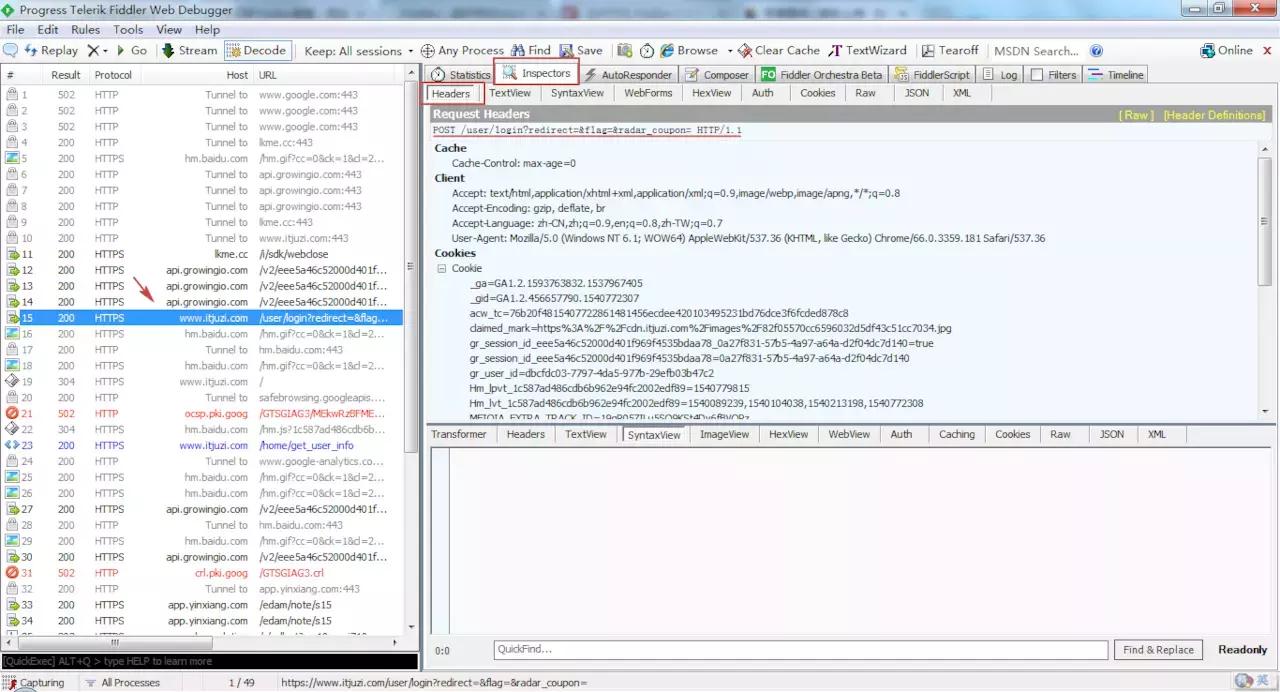This screenshot has height=692, width=1280.
Task: Open the Rules menu
Action: click(x=85, y=30)
